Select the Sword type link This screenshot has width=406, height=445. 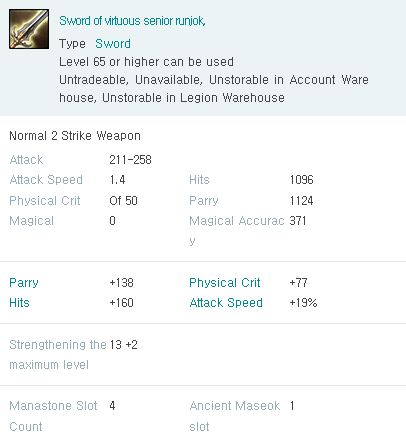[x=113, y=44]
